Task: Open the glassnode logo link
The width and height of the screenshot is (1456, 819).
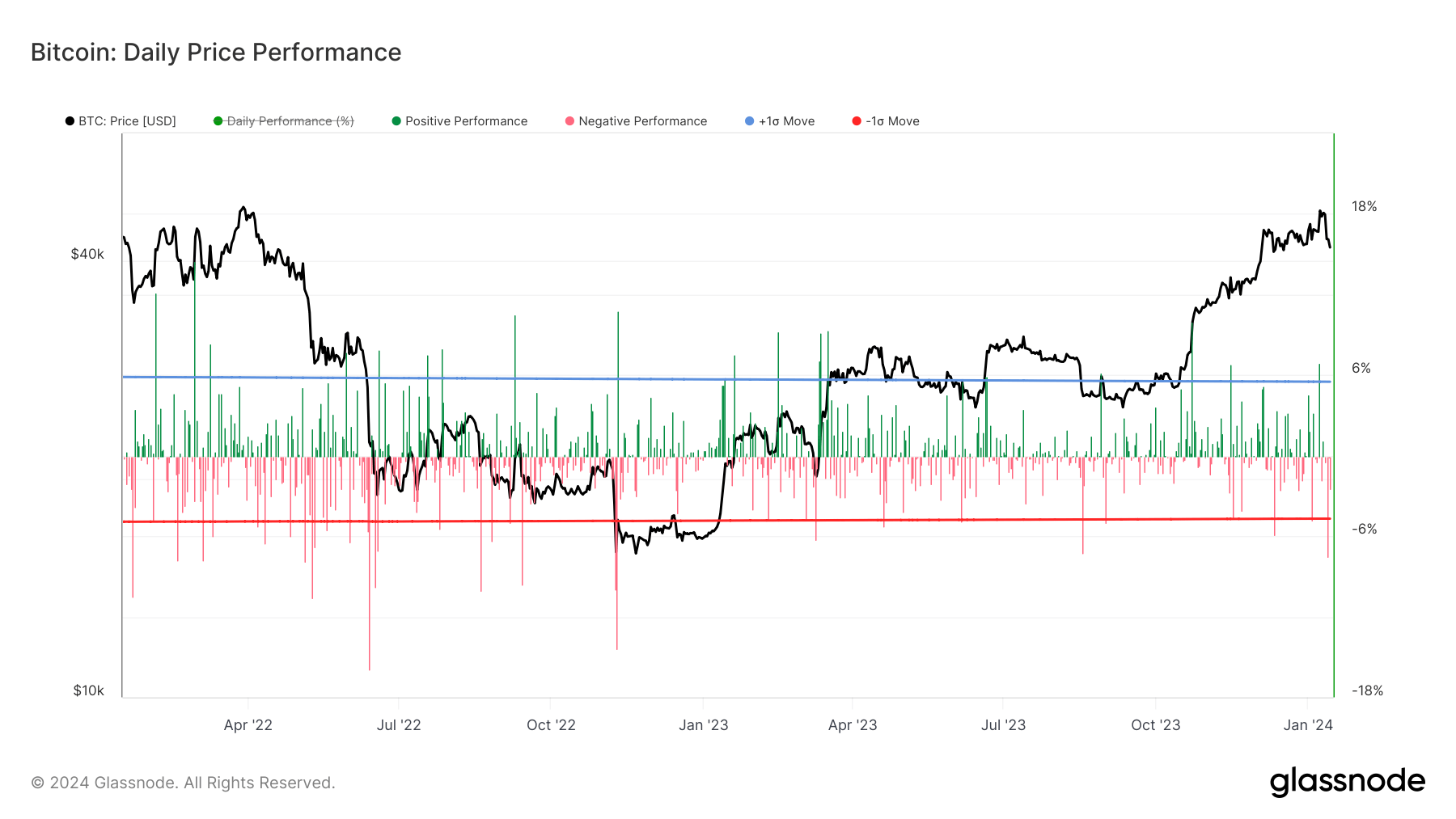Action: tap(1348, 781)
